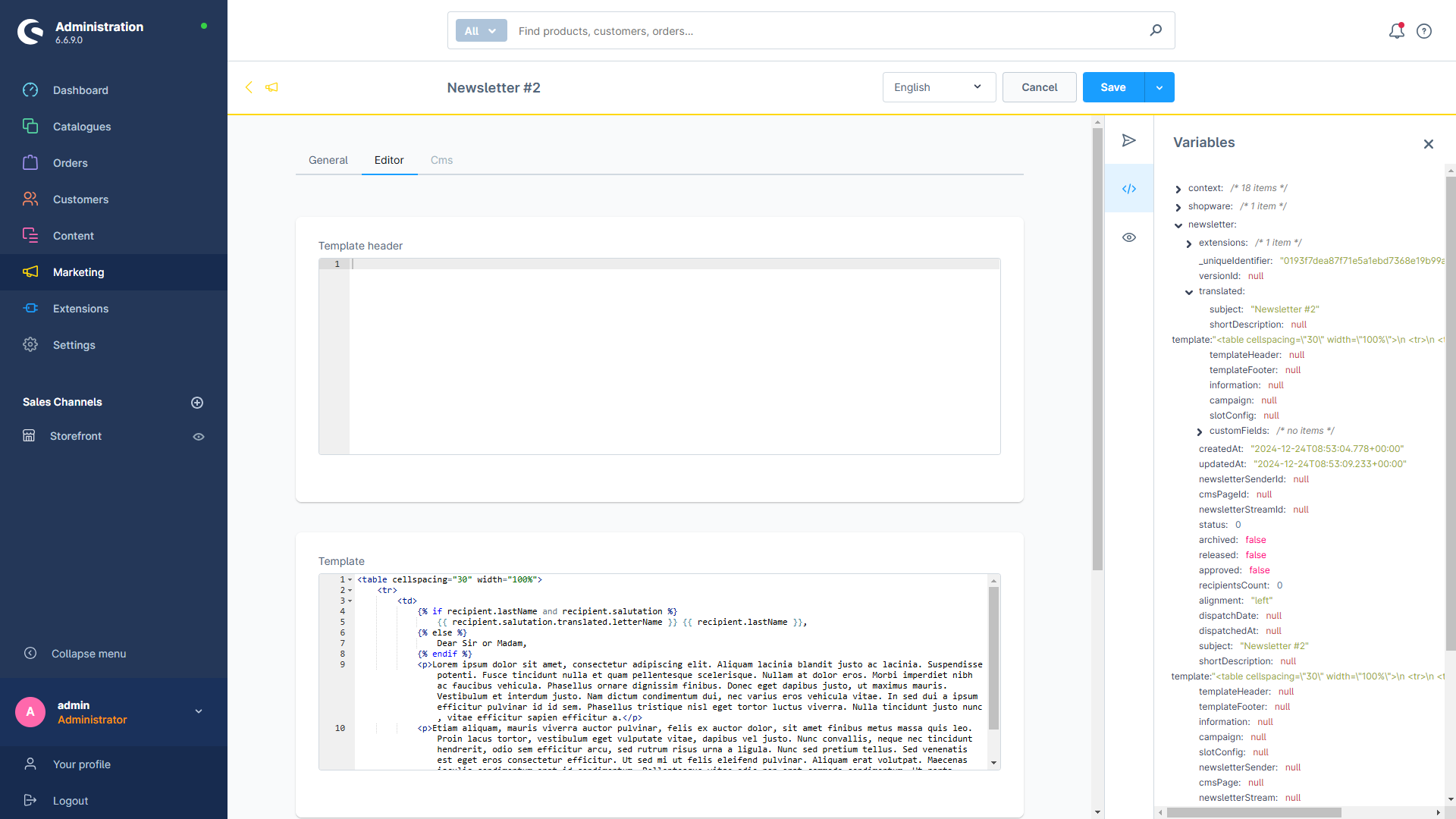Viewport: 1456px width, 819px height.
Task: Switch to the General tab
Action: 328,160
